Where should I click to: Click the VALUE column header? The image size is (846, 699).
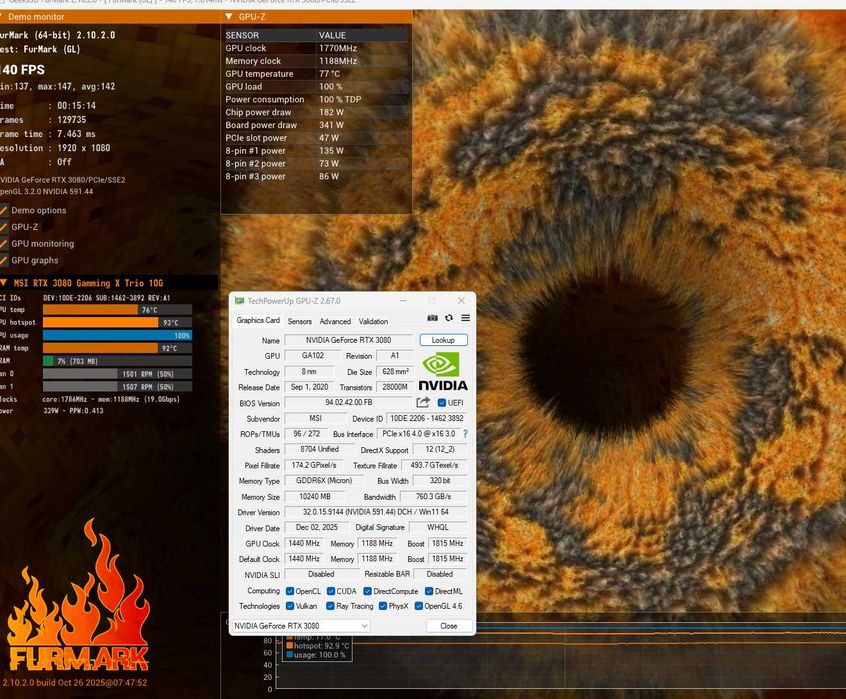362,36
